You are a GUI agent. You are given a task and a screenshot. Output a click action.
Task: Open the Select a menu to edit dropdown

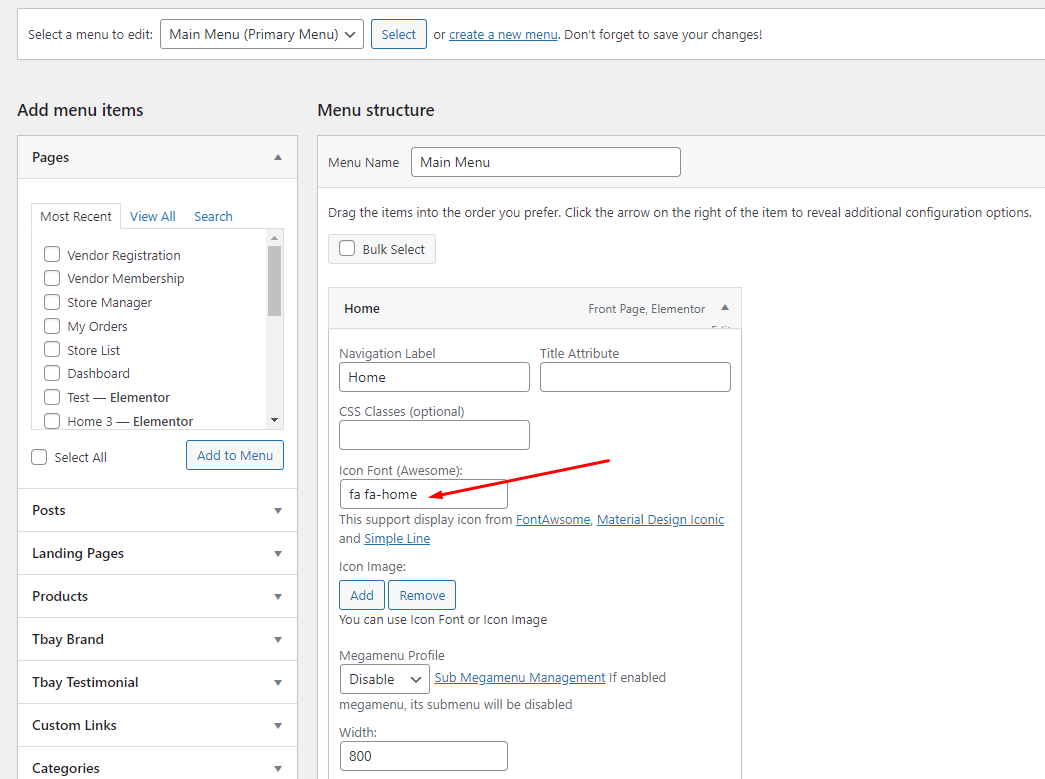[x=262, y=34]
